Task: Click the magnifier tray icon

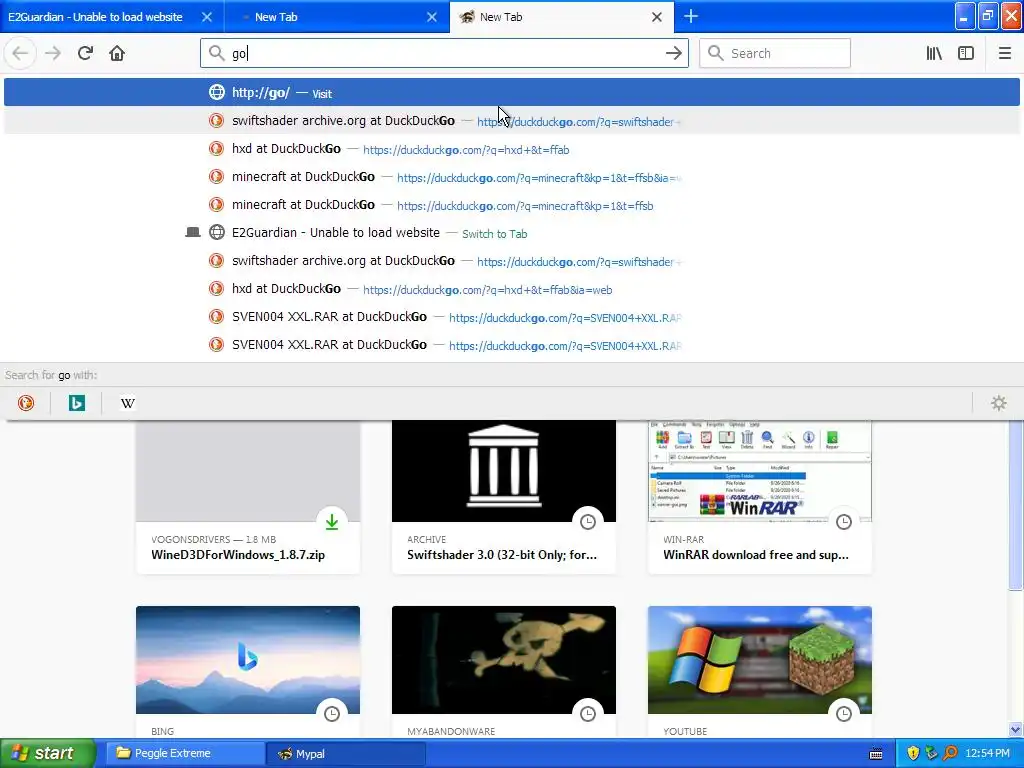Action: 950,754
